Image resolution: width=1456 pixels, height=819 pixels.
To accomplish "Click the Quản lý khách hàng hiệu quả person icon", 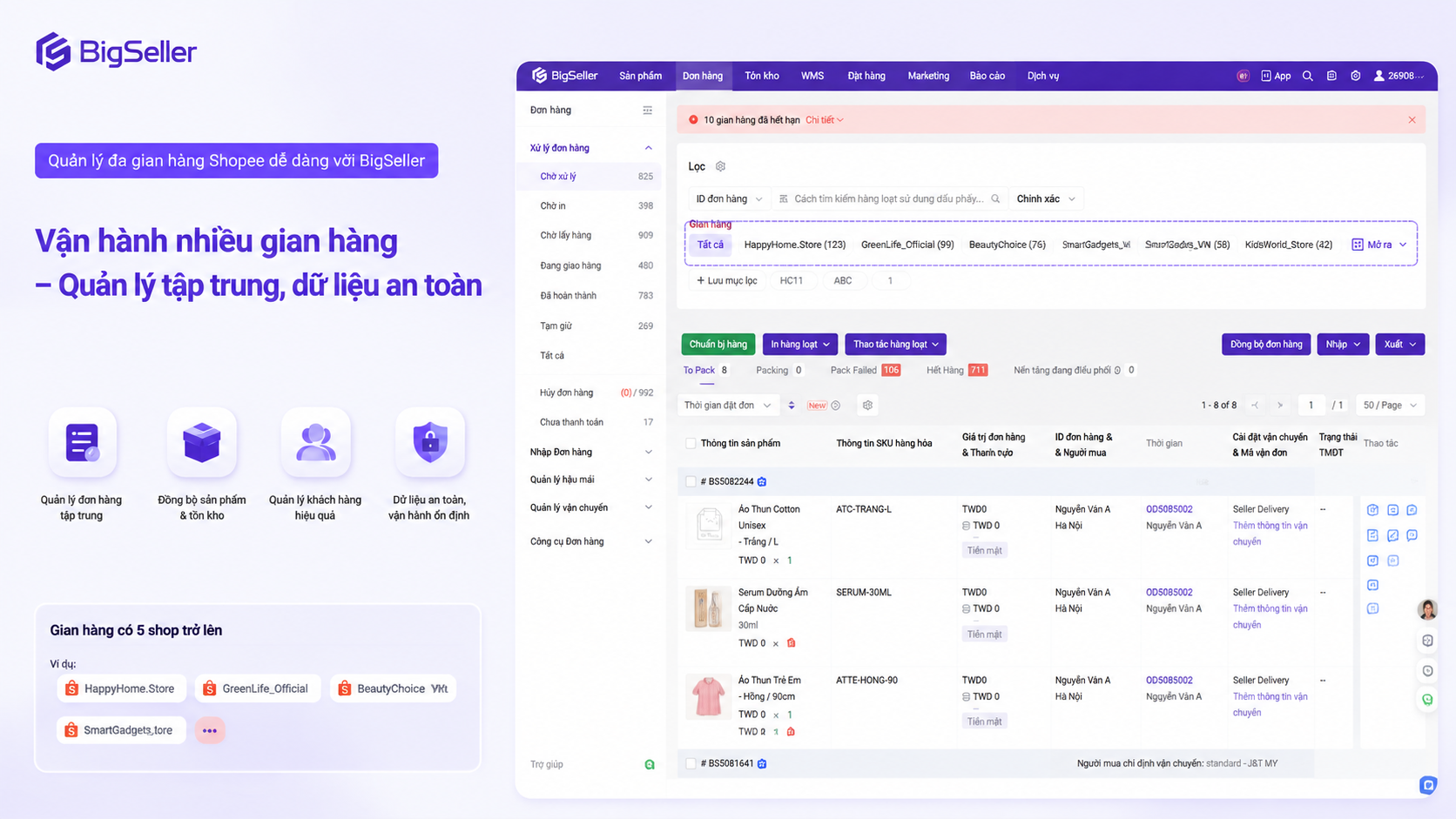I will 315,442.
